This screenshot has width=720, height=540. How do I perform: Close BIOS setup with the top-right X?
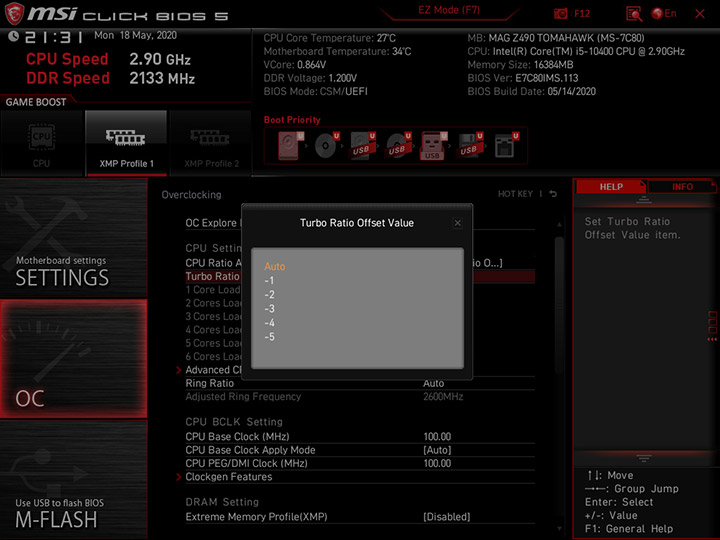pos(700,14)
